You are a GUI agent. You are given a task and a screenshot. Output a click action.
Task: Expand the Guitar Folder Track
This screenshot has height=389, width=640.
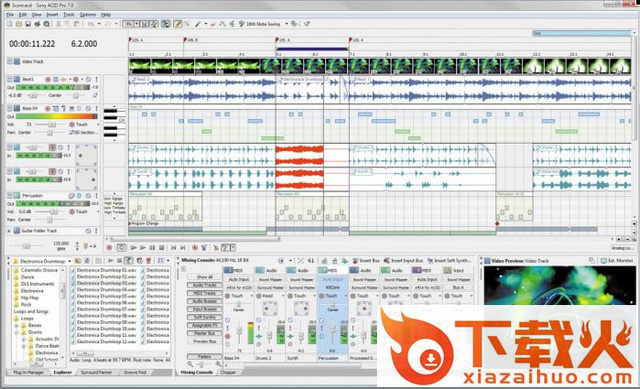tap(9, 231)
